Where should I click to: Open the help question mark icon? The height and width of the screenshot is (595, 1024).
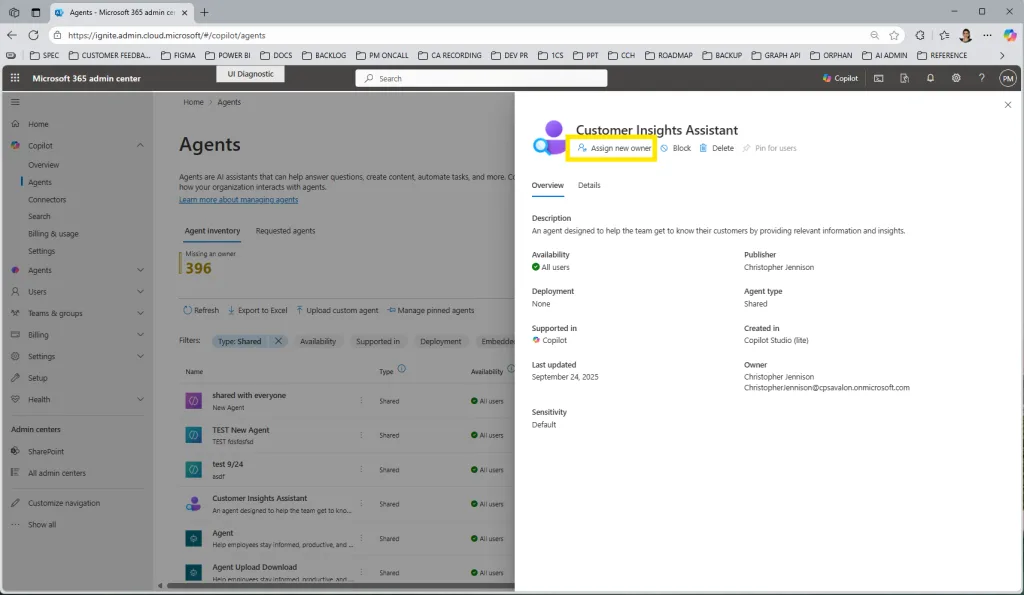(981, 78)
